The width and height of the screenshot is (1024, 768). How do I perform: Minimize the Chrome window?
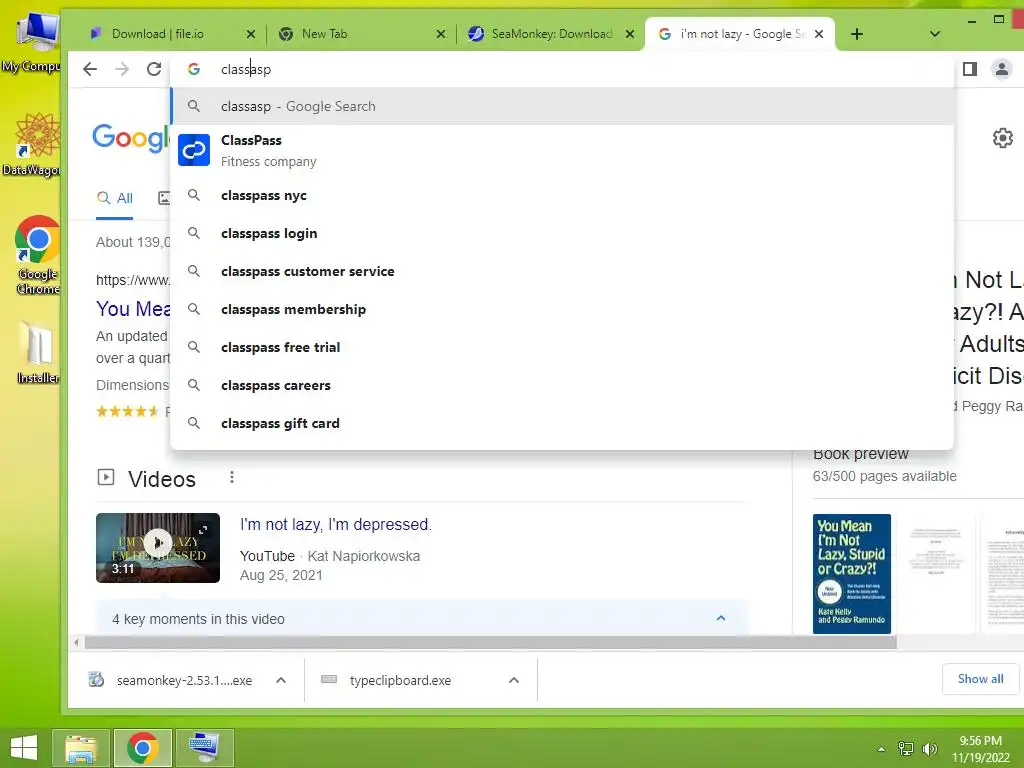[x=972, y=21]
